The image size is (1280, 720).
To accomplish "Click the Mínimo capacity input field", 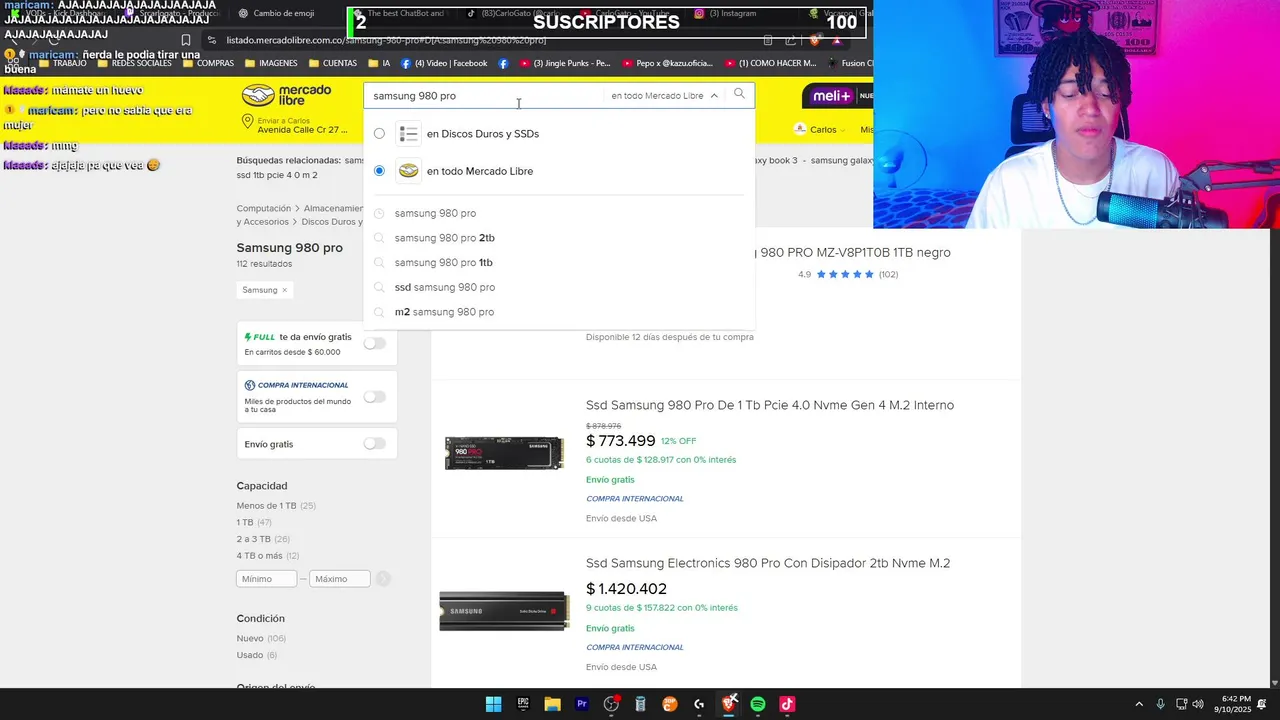I will (x=266, y=578).
